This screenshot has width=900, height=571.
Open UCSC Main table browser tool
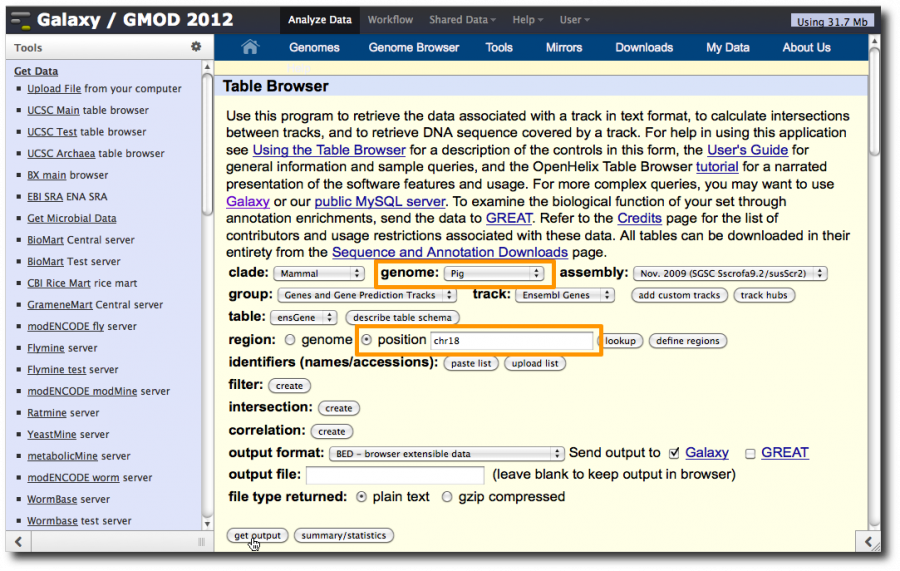coord(53,110)
